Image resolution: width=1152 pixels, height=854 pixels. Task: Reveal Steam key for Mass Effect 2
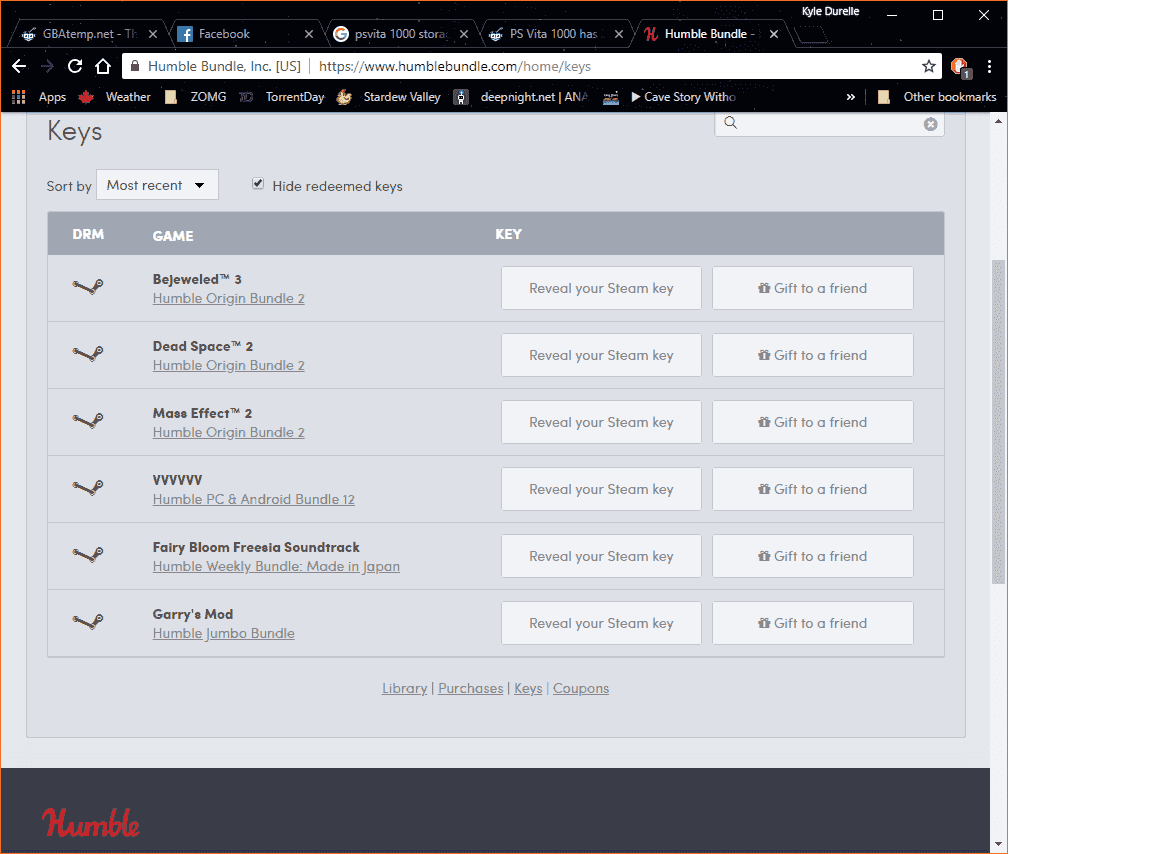601,422
